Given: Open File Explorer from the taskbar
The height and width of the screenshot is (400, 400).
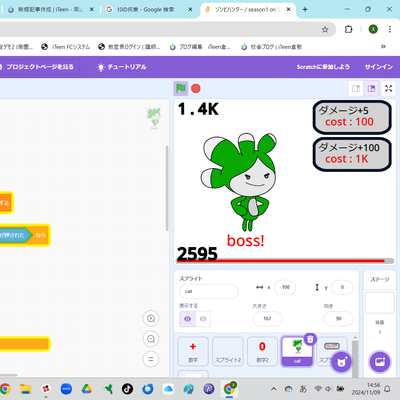Looking at the screenshot, I should [25, 389].
